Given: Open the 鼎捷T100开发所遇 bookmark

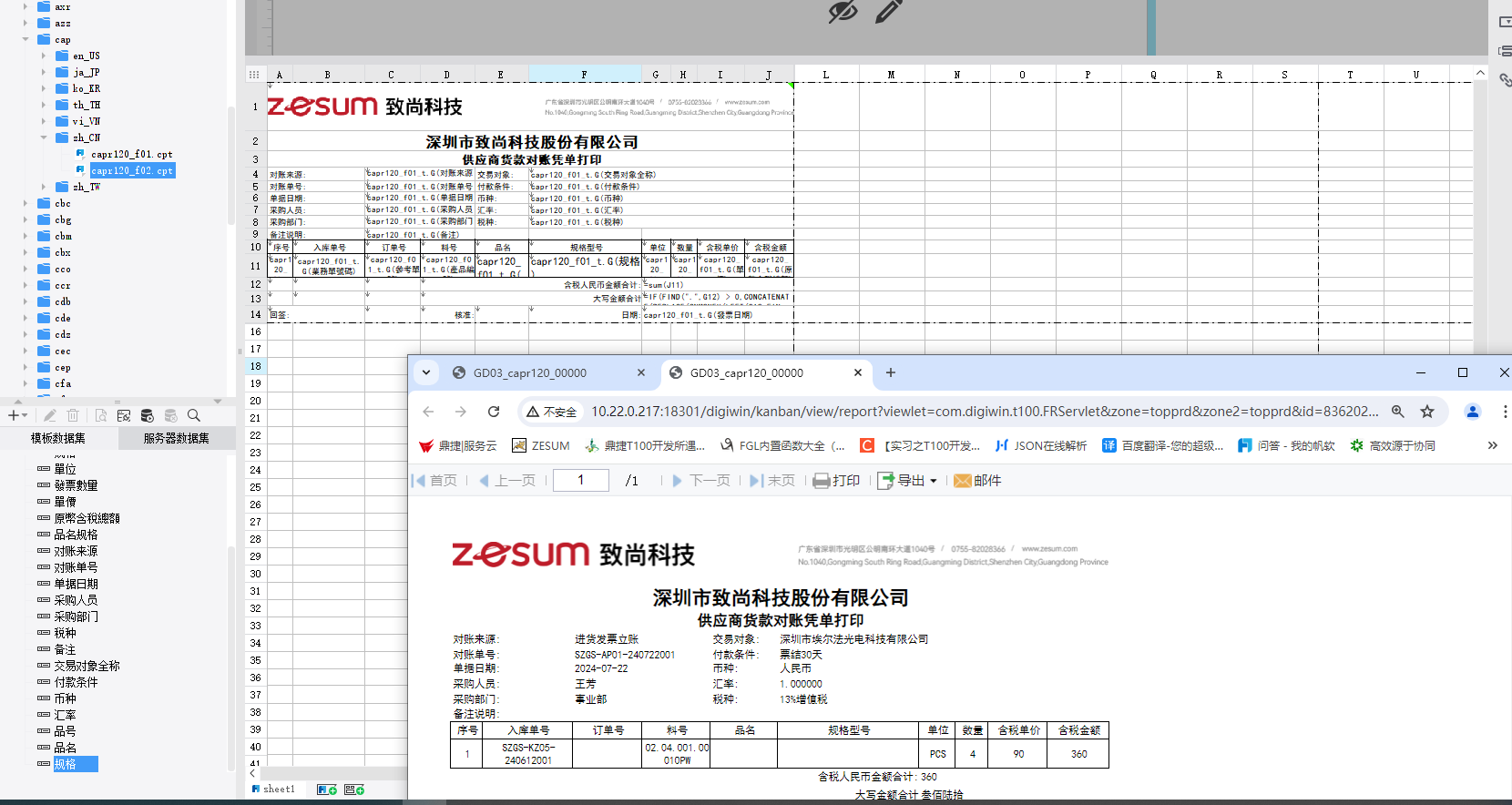Looking at the screenshot, I should 646,445.
